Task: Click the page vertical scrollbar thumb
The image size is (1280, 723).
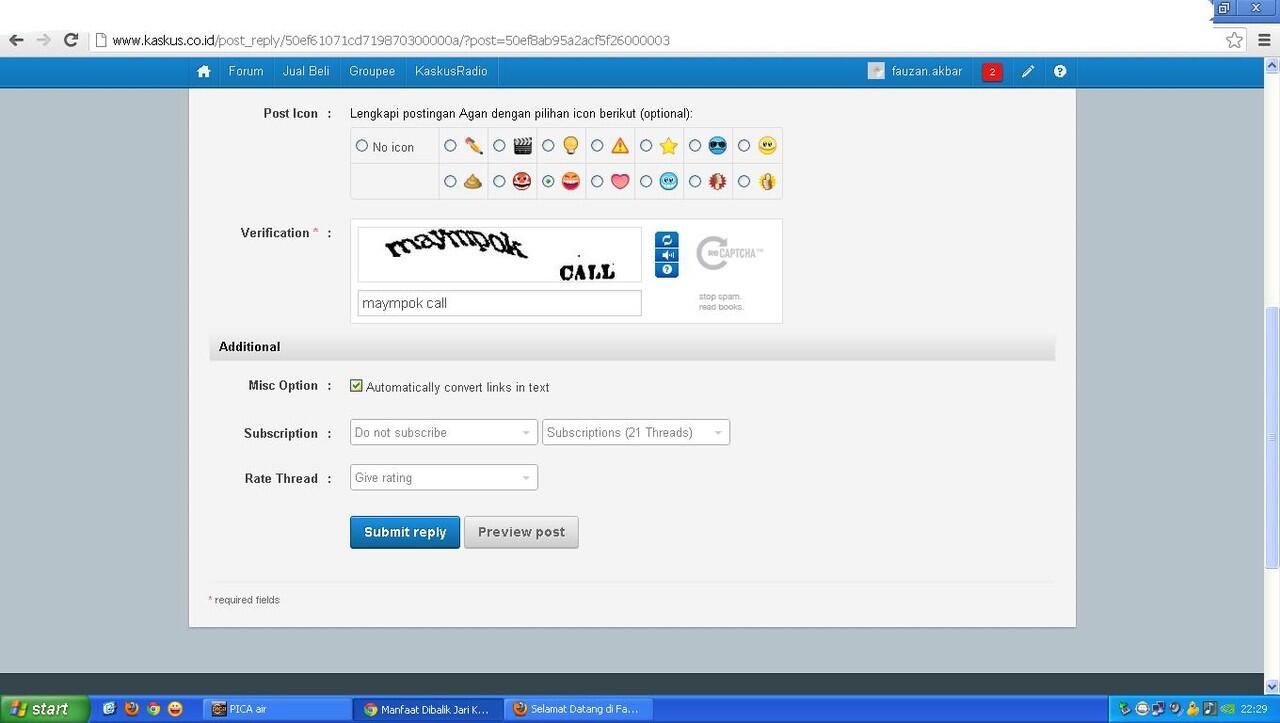Action: click(1272, 437)
